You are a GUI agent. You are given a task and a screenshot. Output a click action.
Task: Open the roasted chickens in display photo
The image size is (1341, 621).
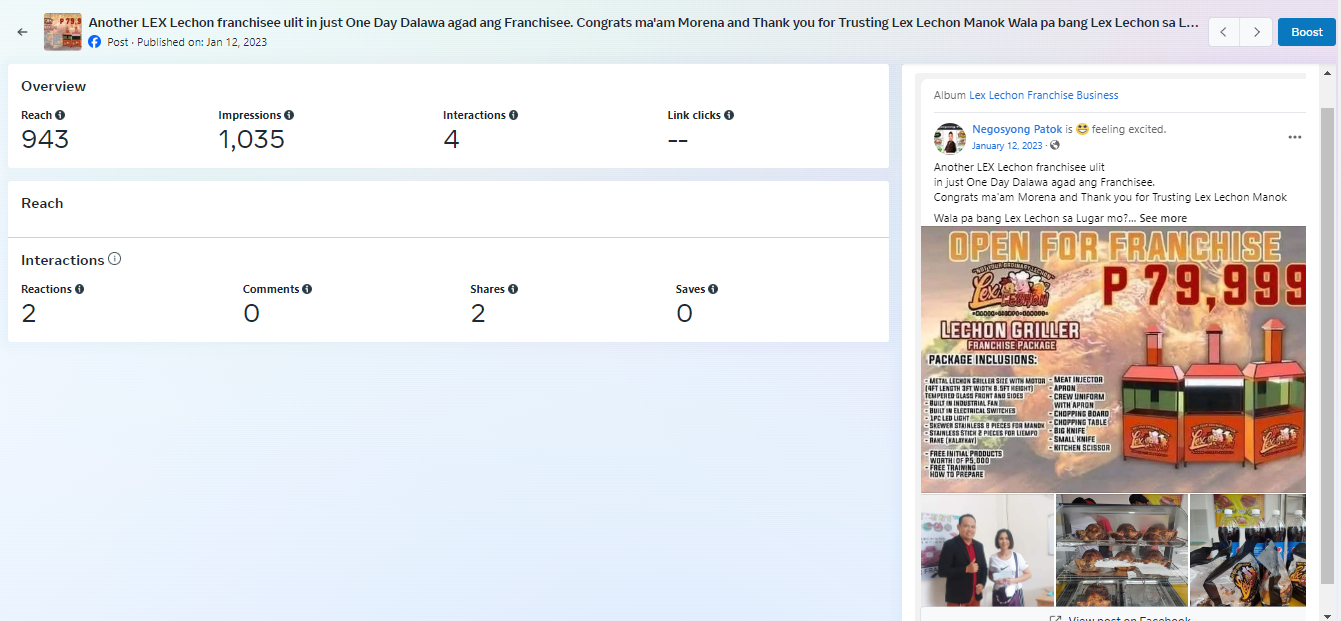click(1122, 550)
